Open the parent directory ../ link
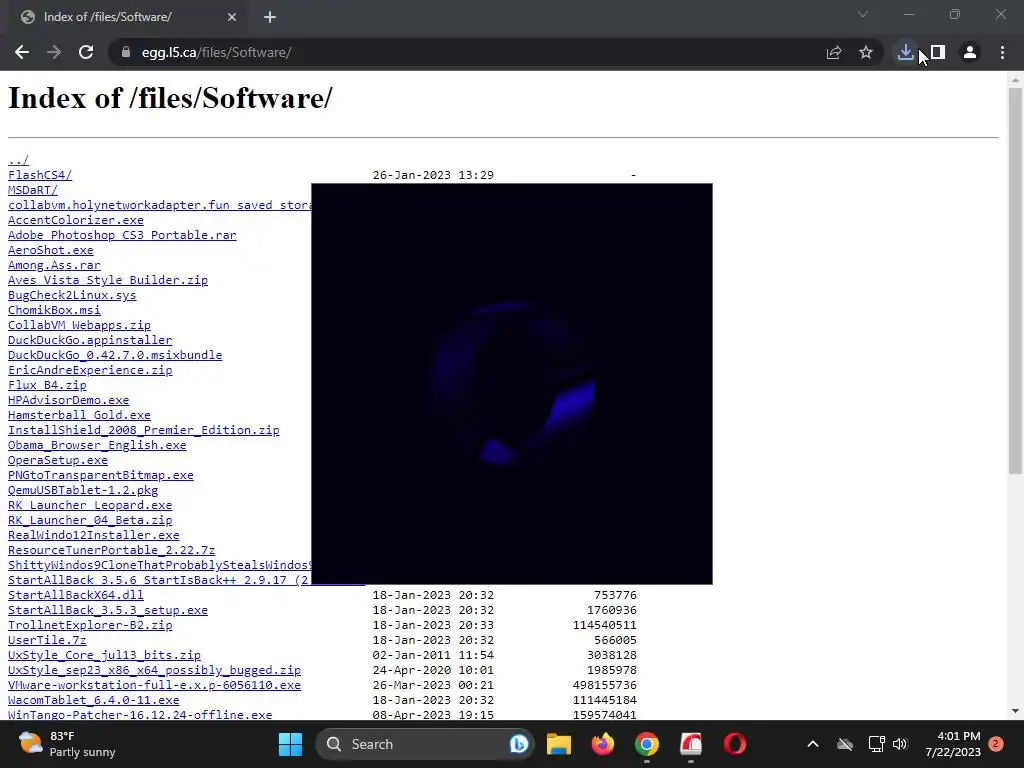 18,159
